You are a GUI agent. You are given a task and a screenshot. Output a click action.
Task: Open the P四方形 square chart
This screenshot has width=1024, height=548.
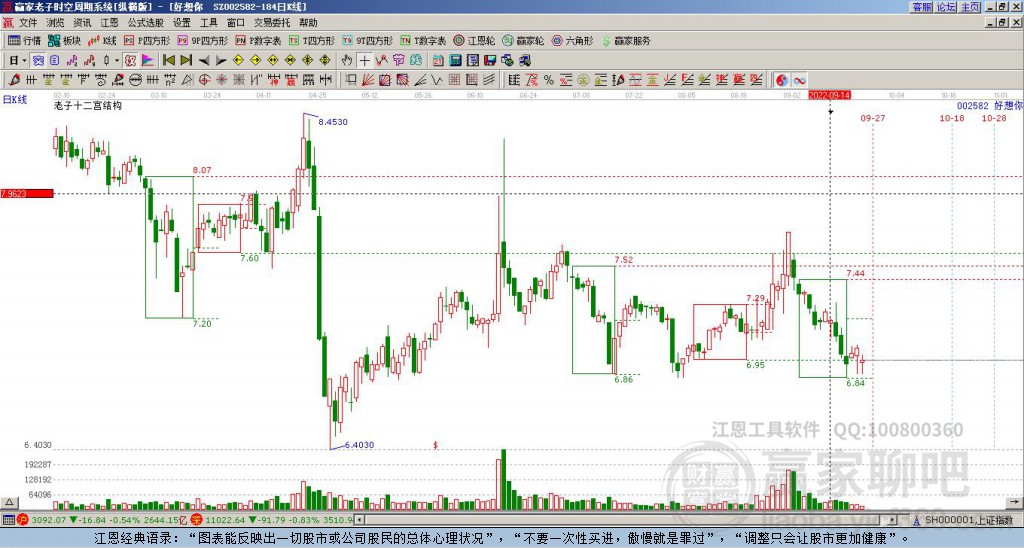(147, 40)
